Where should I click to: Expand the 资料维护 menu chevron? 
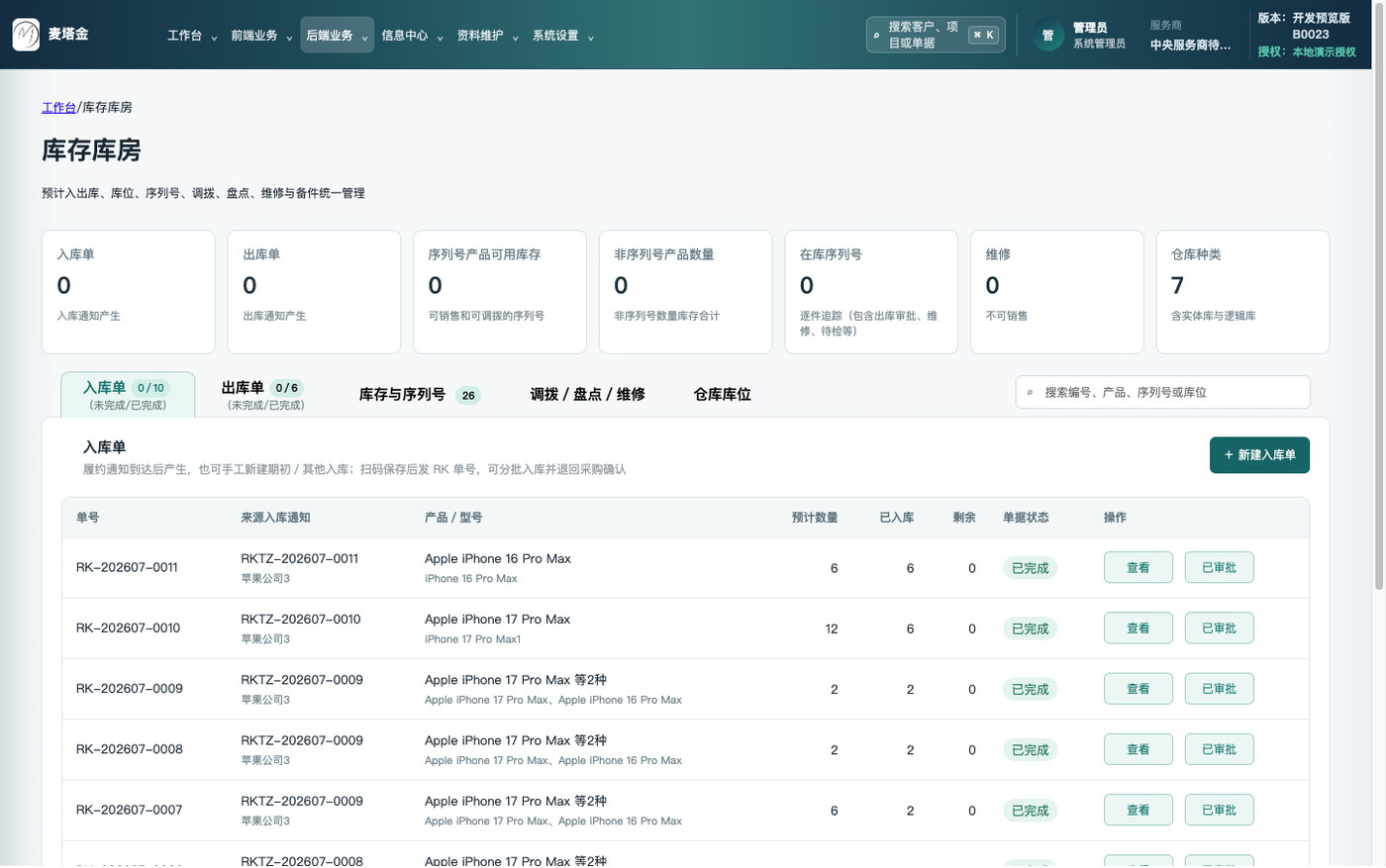pos(515,38)
